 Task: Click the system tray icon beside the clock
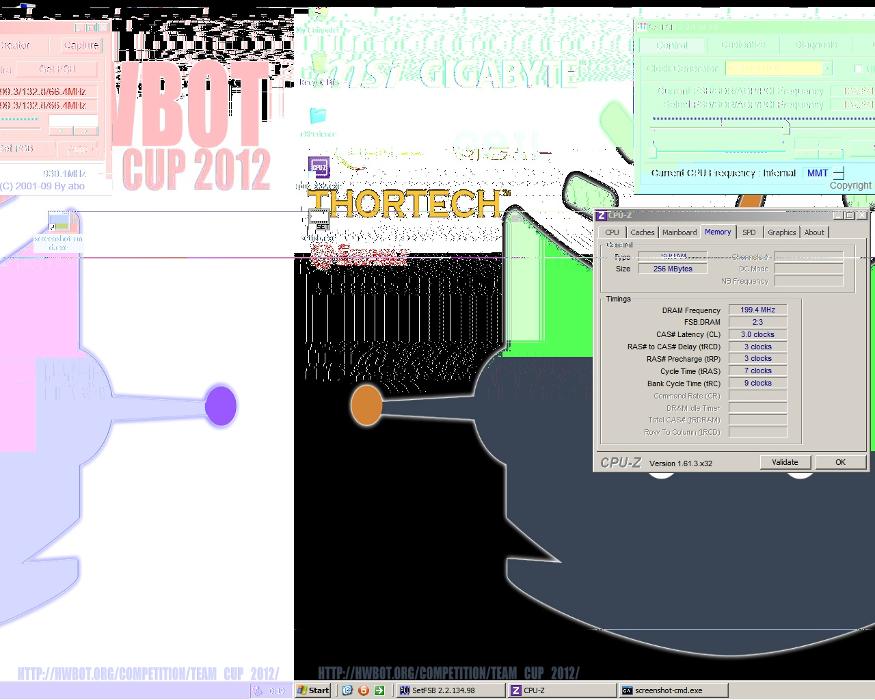point(257,691)
